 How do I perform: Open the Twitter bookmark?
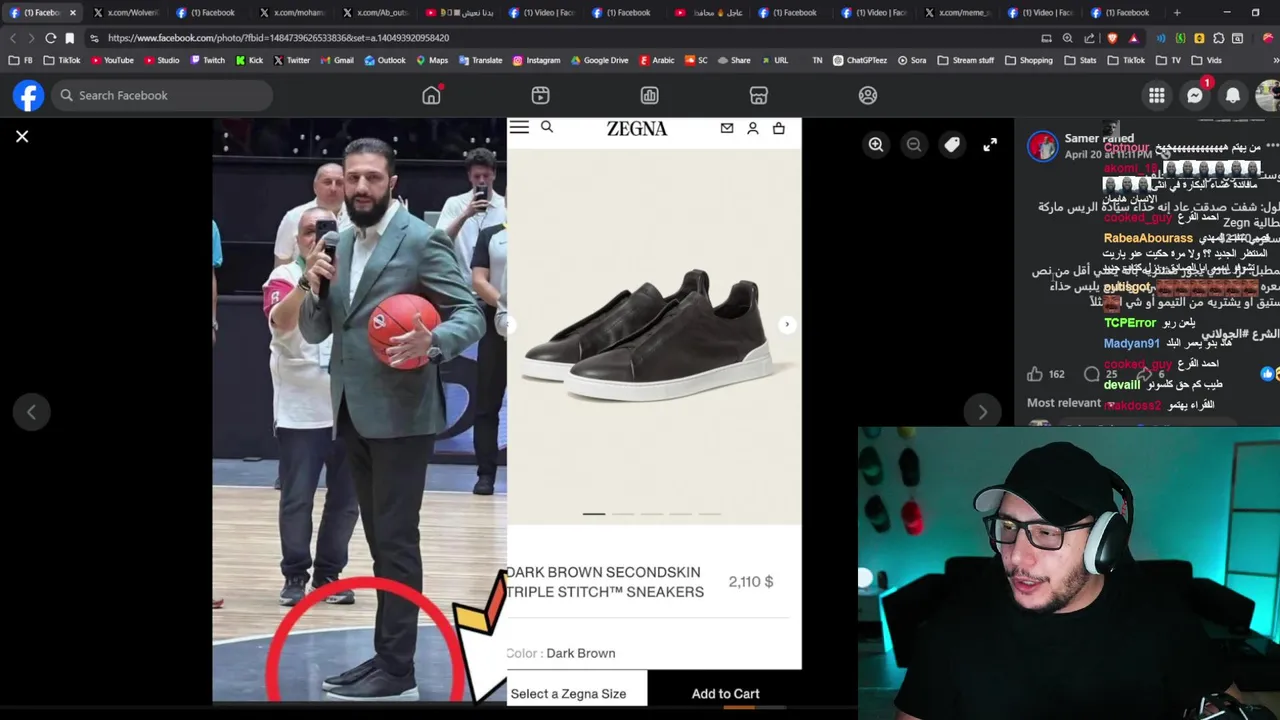tap(292, 60)
